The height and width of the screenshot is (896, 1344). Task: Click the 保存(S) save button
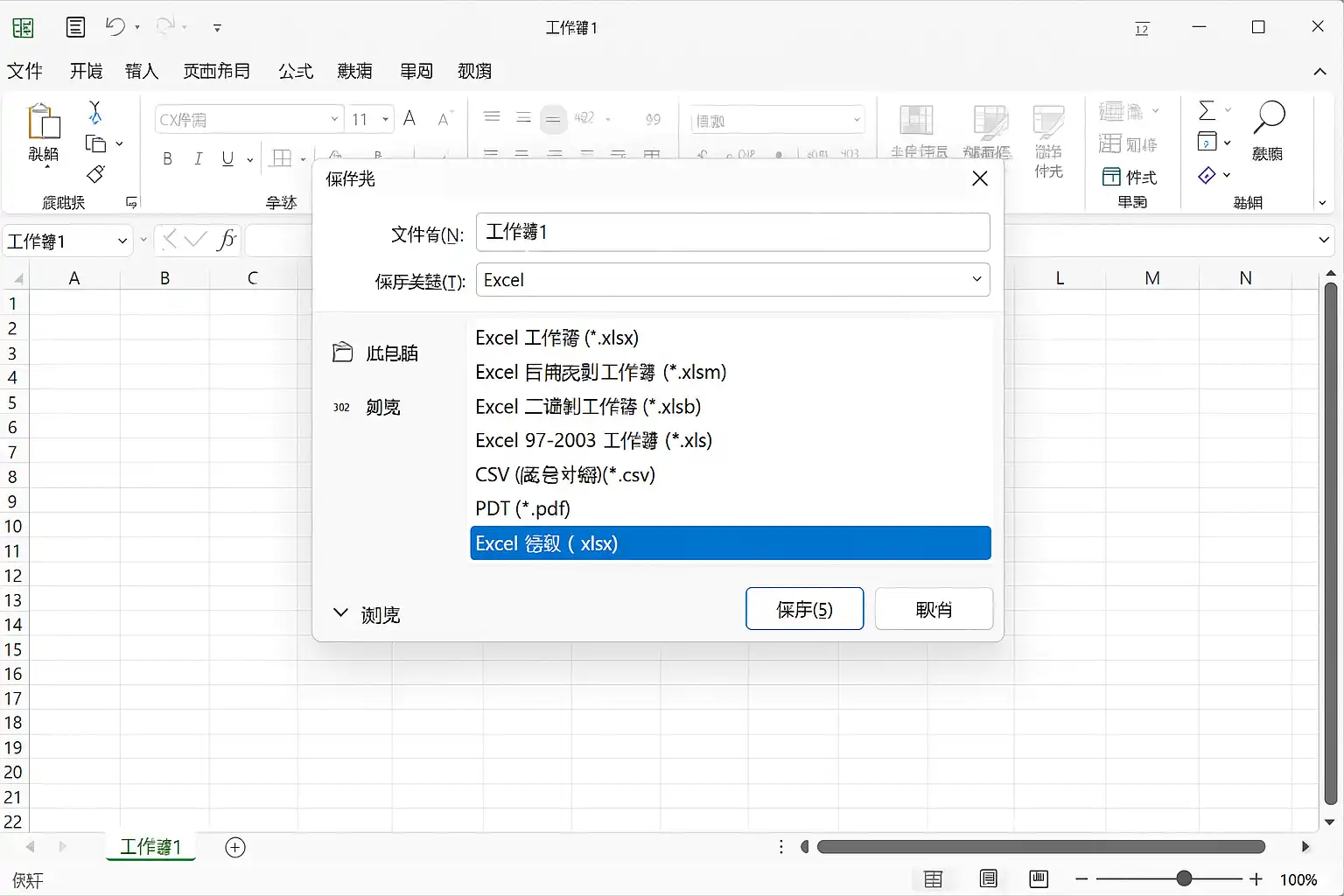pos(805,609)
